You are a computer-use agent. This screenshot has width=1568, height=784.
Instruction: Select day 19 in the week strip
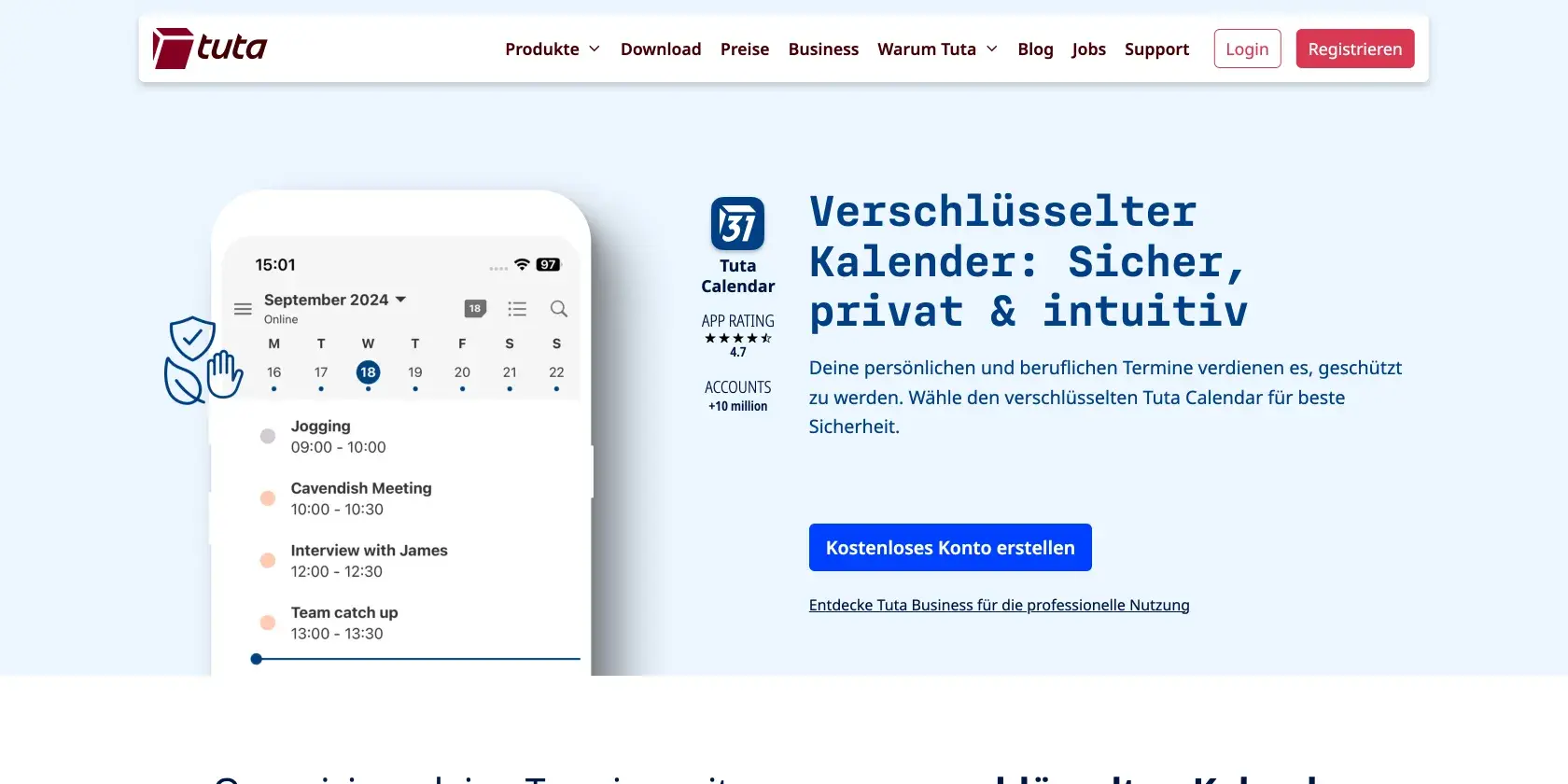[415, 372]
